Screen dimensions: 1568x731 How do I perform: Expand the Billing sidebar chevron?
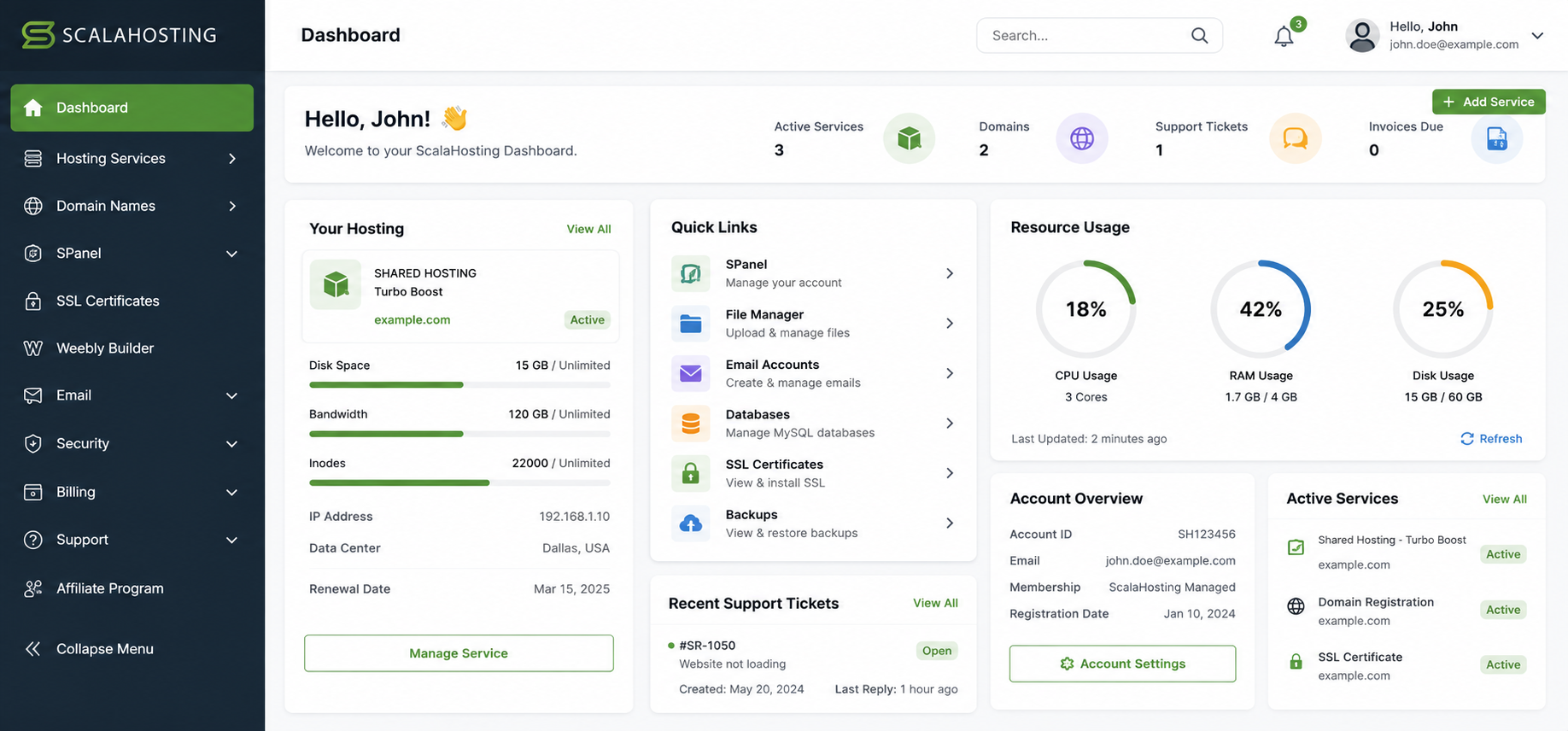pos(231,492)
